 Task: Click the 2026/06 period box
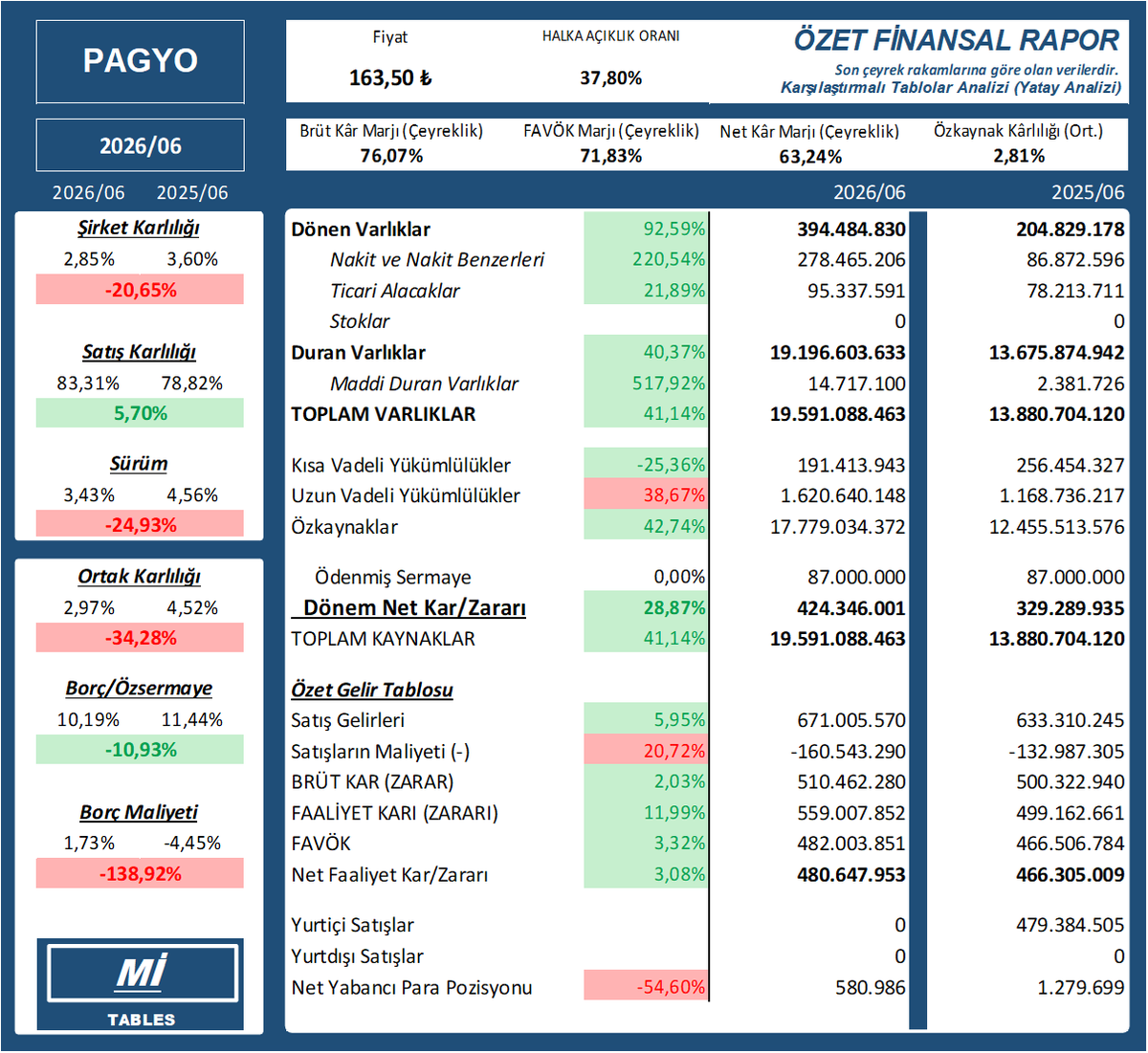[x=141, y=145]
